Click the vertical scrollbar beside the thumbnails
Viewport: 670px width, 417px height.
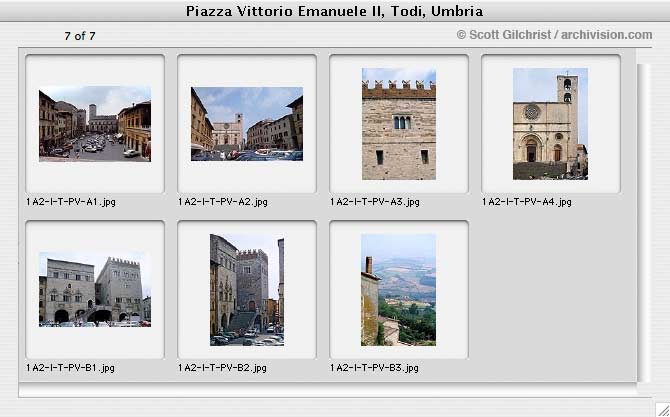click(x=643, y=222)
